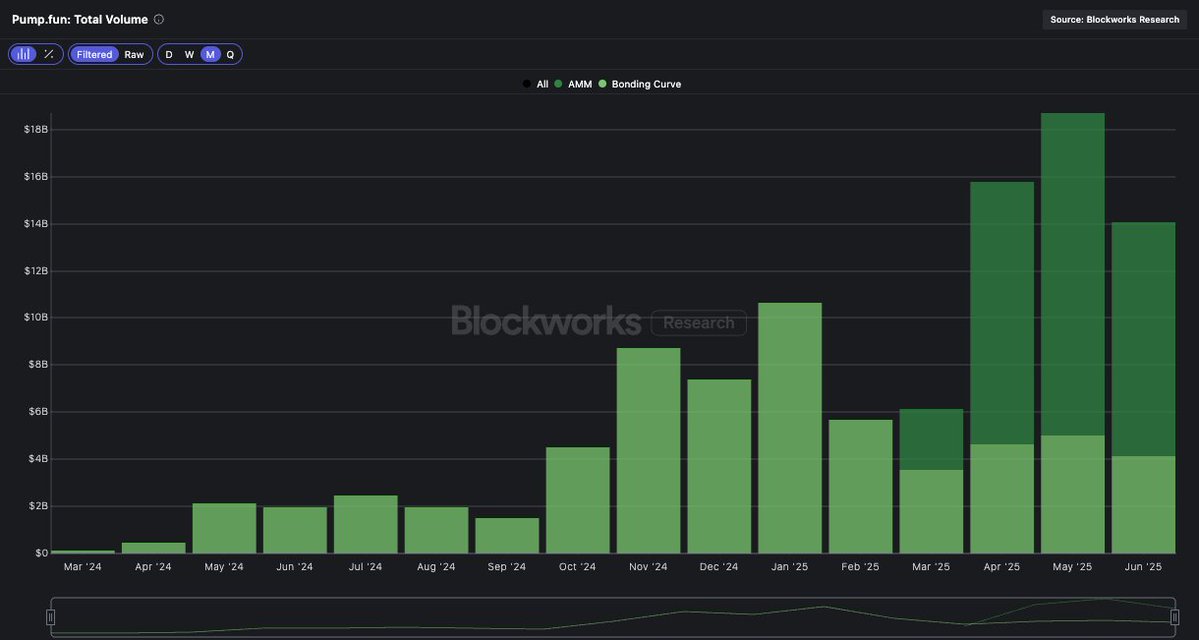The height and width of the screenshot is (640, 1199).
Task: Click the $0 axis label
Action: pyautogui.click(x=41, y=553)
